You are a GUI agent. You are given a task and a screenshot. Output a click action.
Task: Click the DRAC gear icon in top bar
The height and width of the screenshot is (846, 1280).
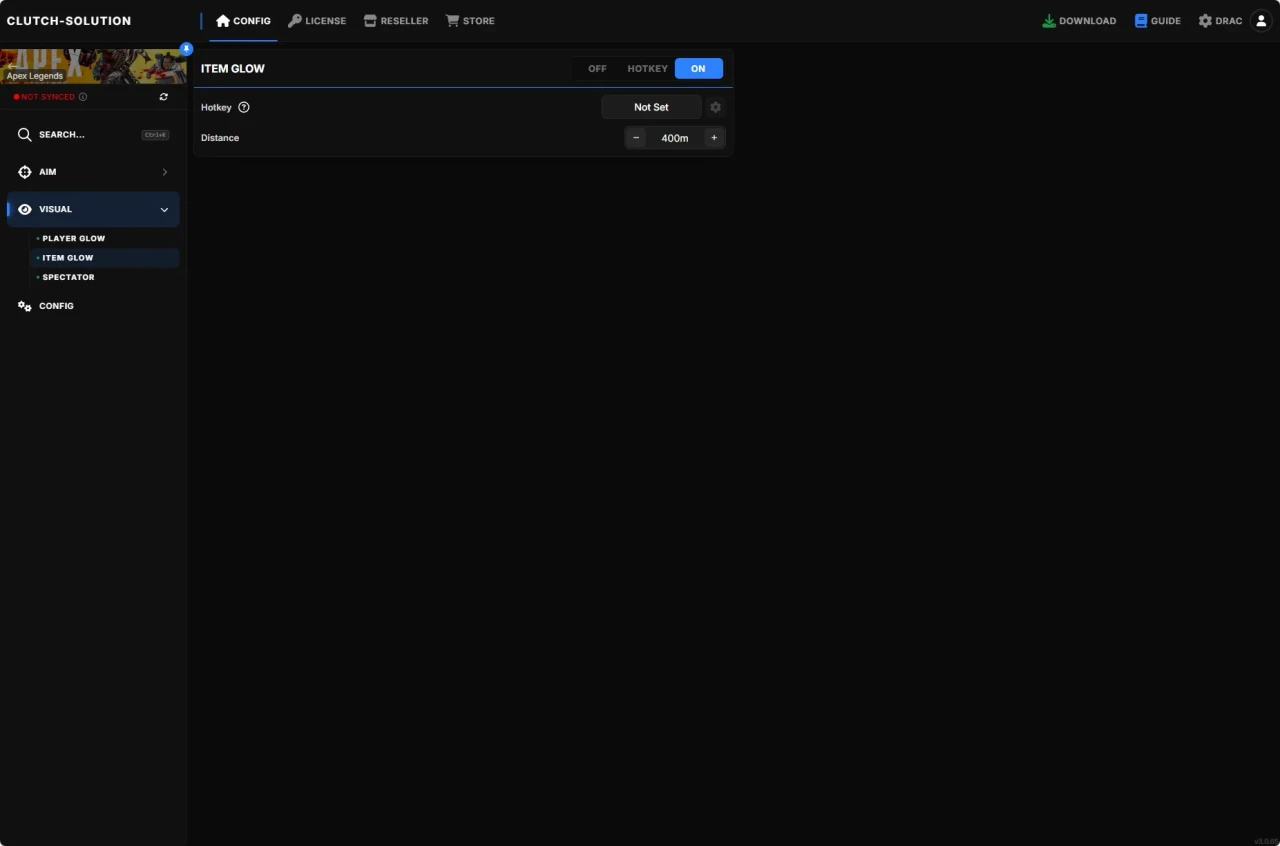1206,20
